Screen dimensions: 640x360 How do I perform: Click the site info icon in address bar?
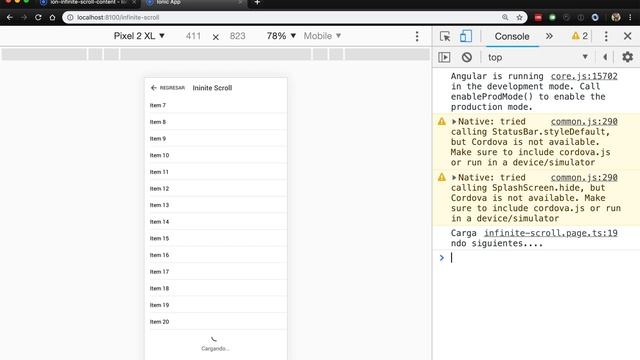70,18
